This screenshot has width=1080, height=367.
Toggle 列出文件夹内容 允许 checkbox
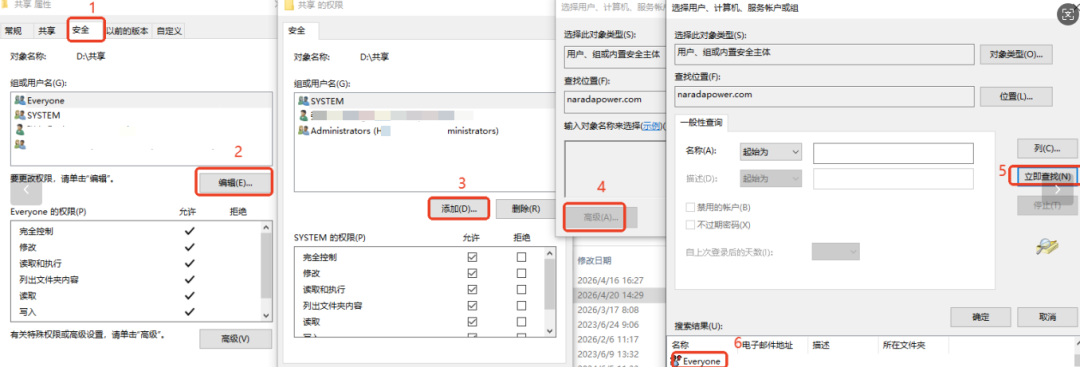click(472, 306)
